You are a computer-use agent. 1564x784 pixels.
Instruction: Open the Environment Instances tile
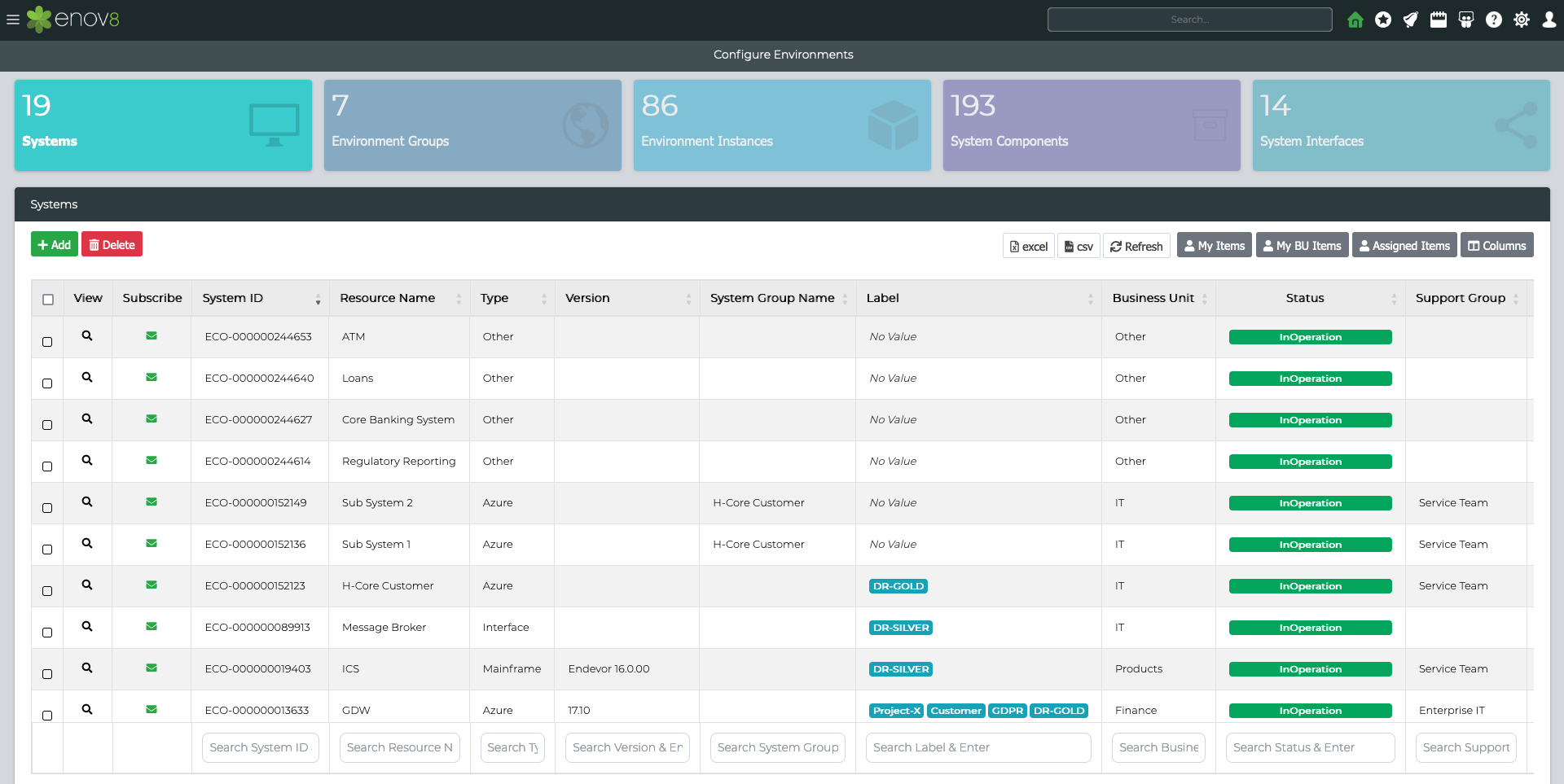pos(782,125)
